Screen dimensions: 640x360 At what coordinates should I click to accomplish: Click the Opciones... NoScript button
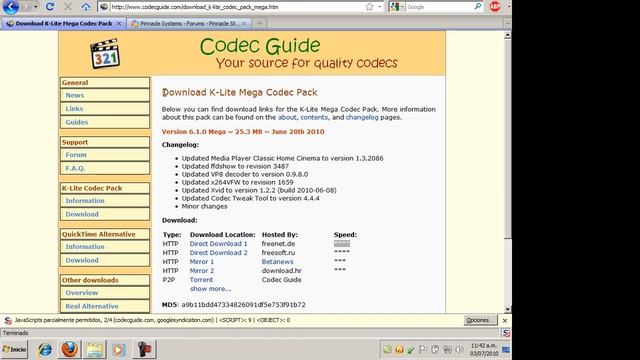coord(480,320)
